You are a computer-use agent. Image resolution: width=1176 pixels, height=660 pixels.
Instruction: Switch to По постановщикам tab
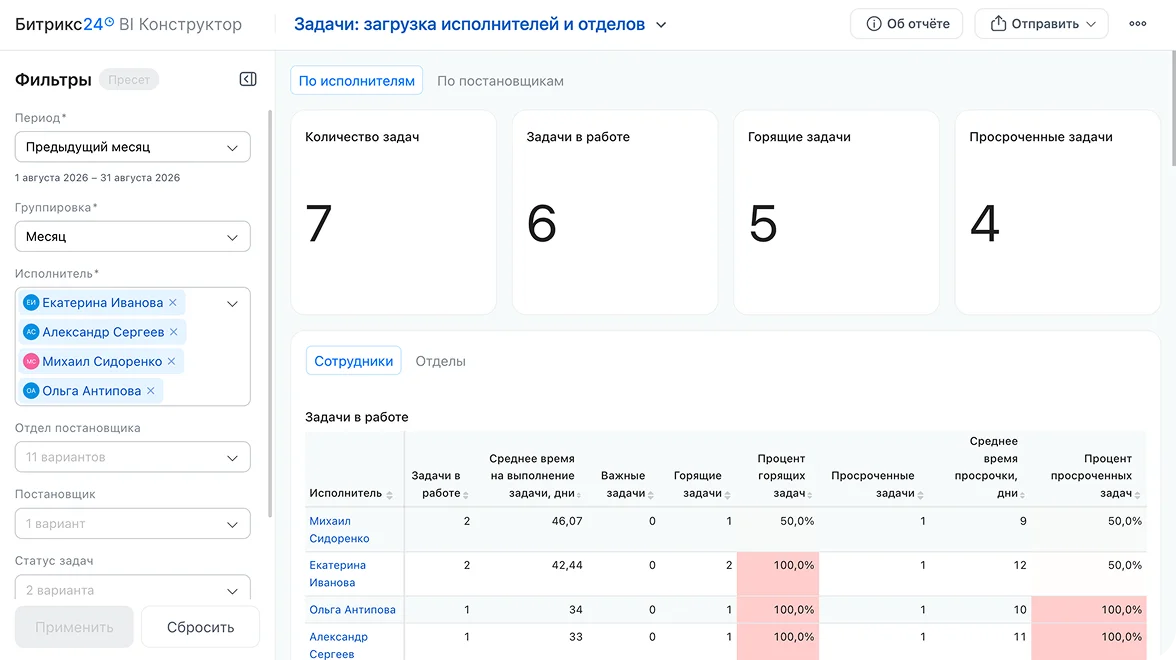(x=500, y=81)
